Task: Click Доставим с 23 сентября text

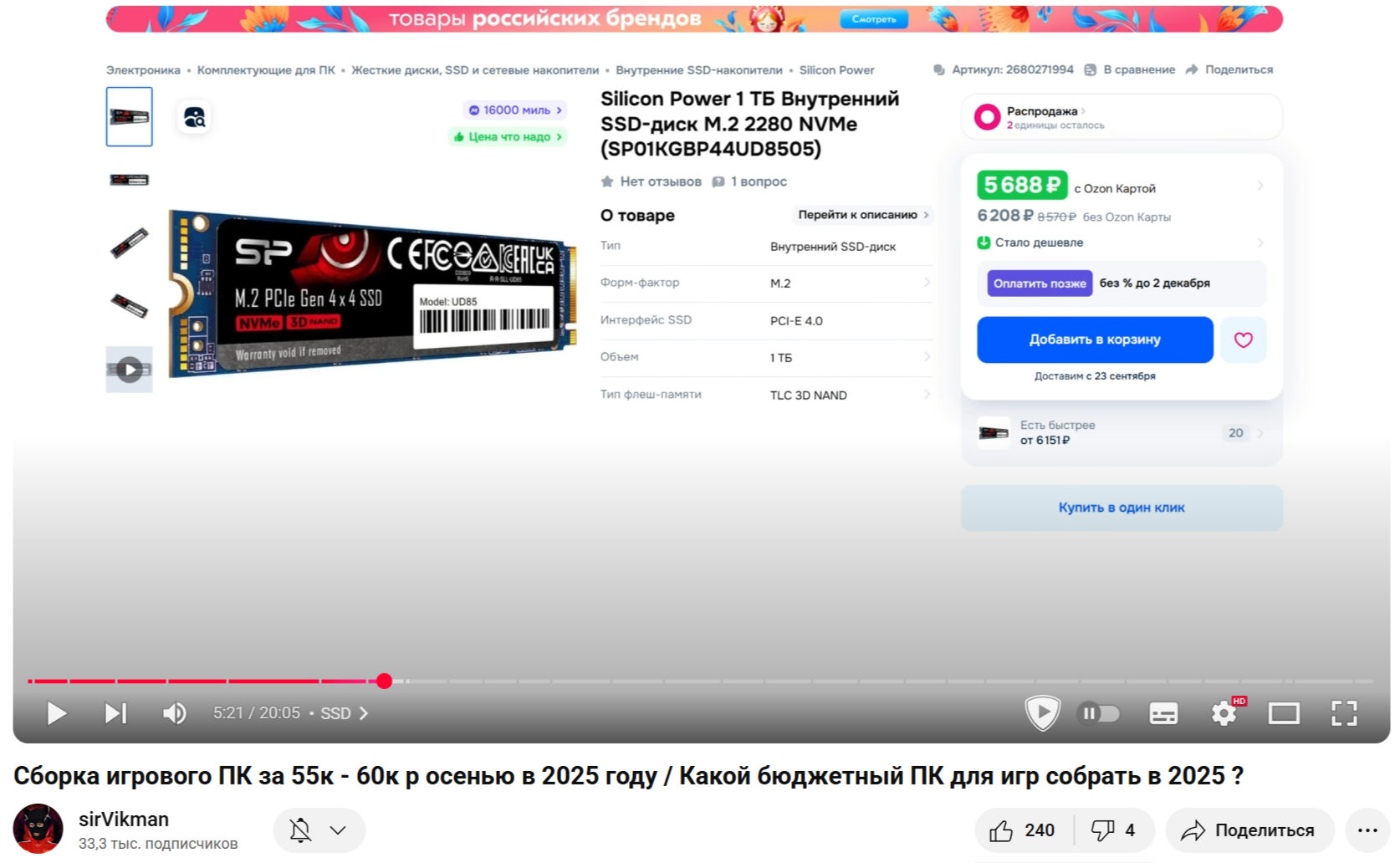Action: pos(1095,376)
